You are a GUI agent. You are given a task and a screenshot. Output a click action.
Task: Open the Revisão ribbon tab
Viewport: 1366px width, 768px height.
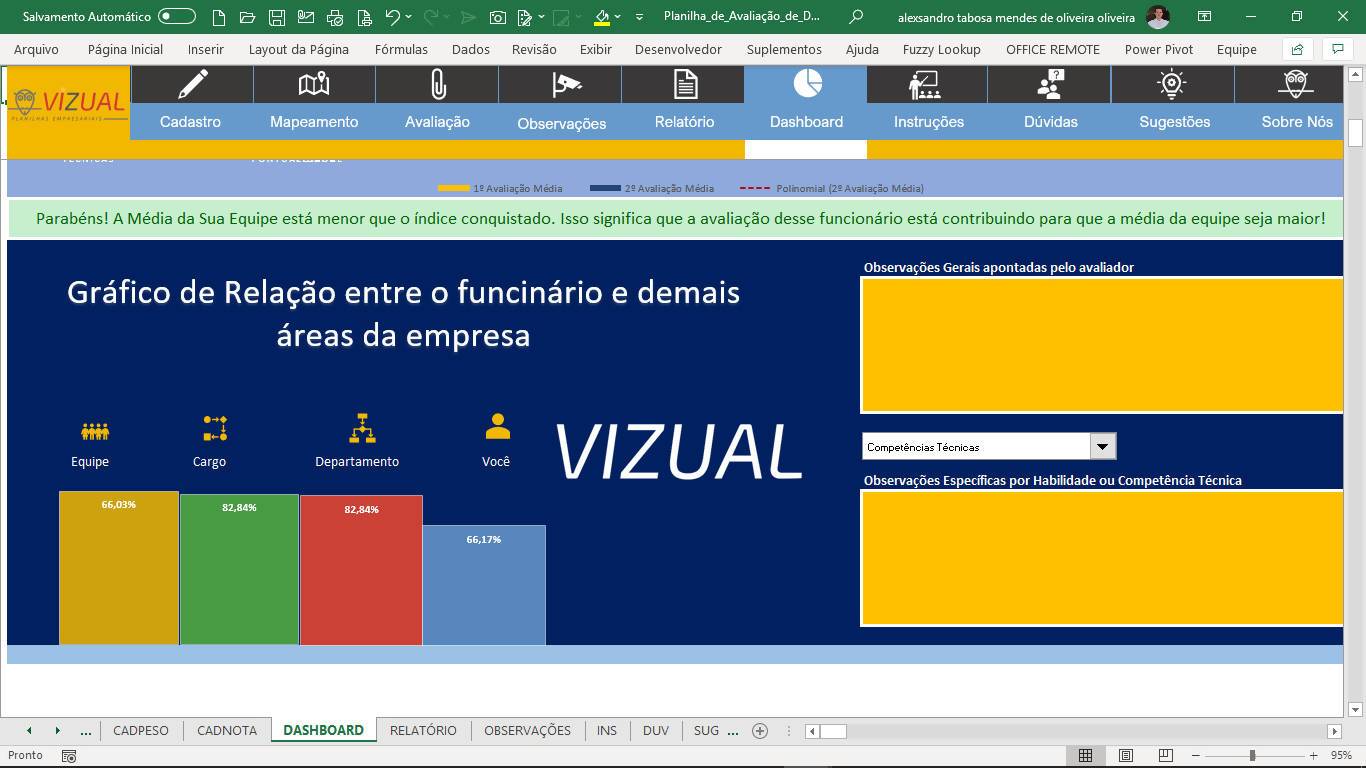534,49
